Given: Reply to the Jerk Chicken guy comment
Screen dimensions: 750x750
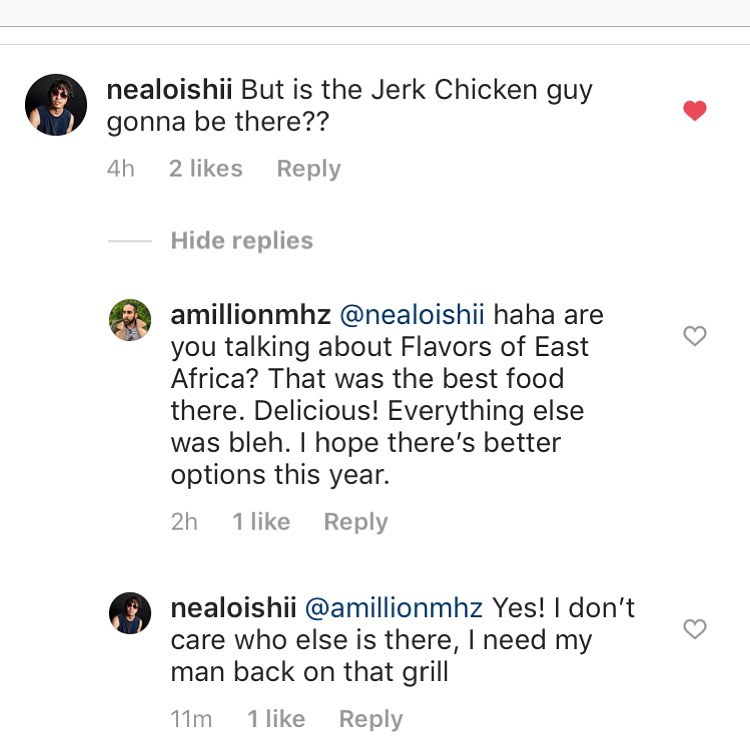Looking at the screenshot, I should point(308,169).
